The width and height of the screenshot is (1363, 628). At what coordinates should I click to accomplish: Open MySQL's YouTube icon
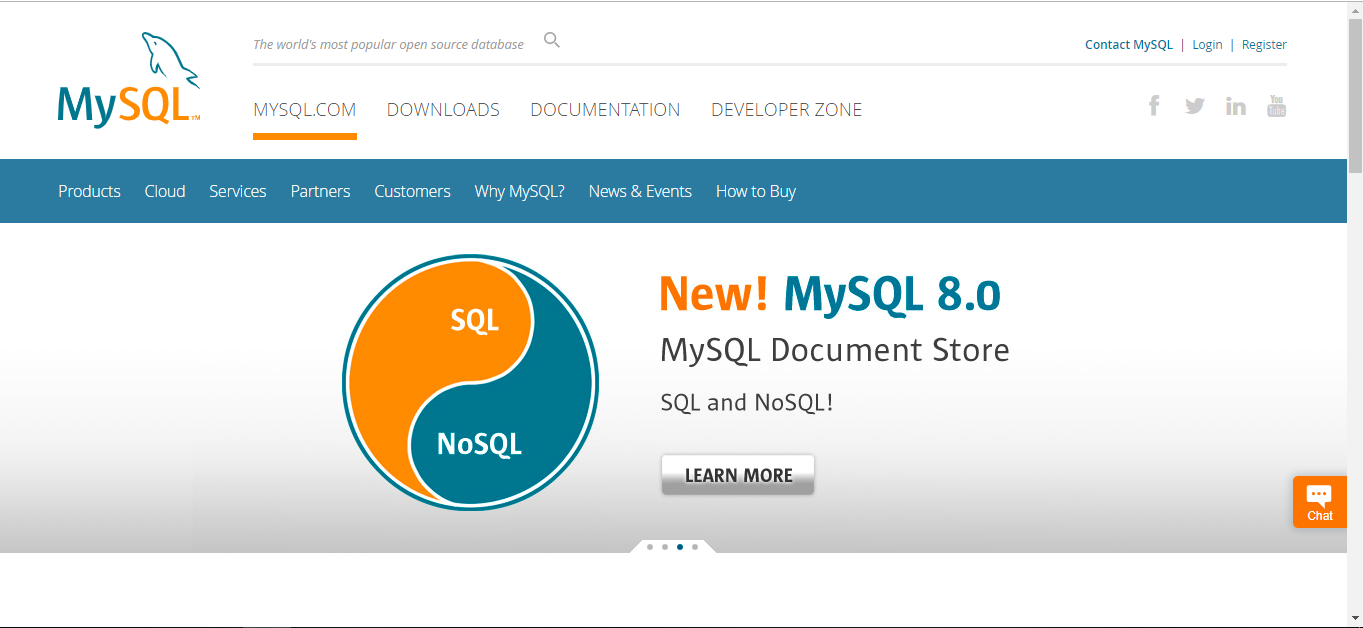coord(1276,105)
